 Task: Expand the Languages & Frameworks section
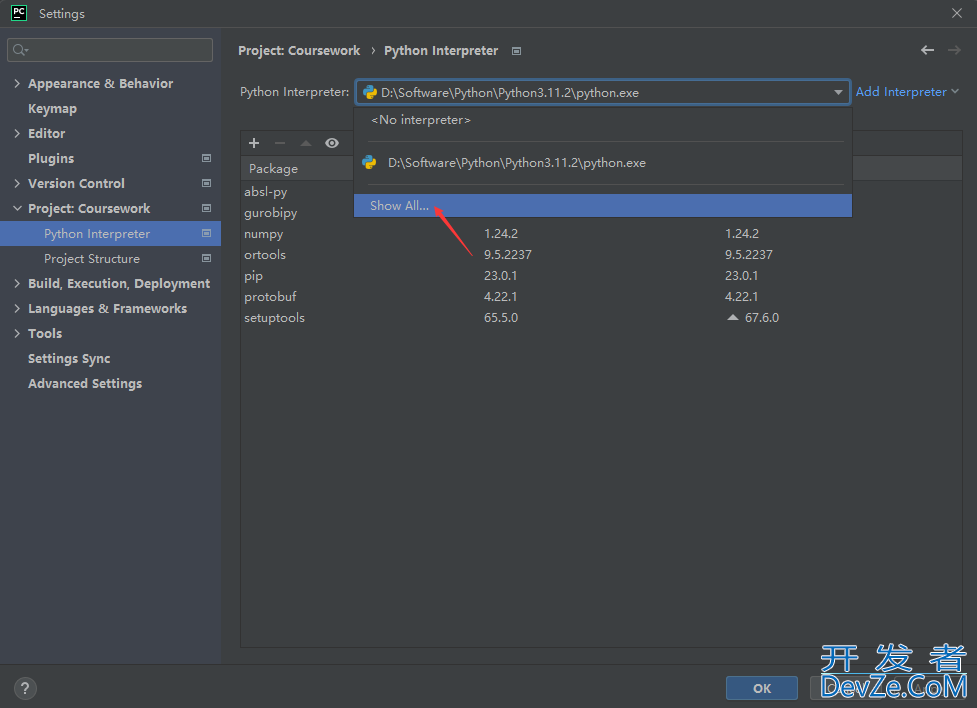point(17,309)
